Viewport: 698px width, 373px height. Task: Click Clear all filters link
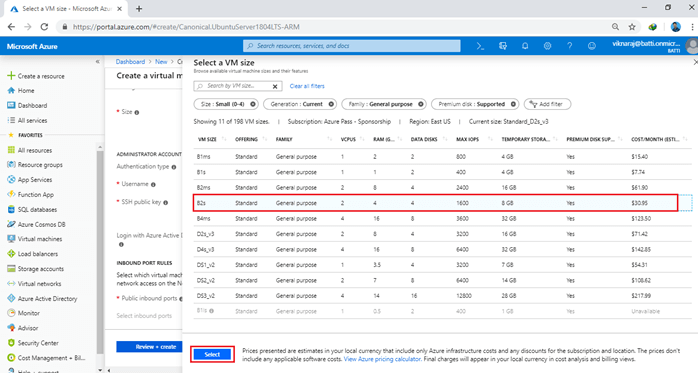[x=307, y=86]
